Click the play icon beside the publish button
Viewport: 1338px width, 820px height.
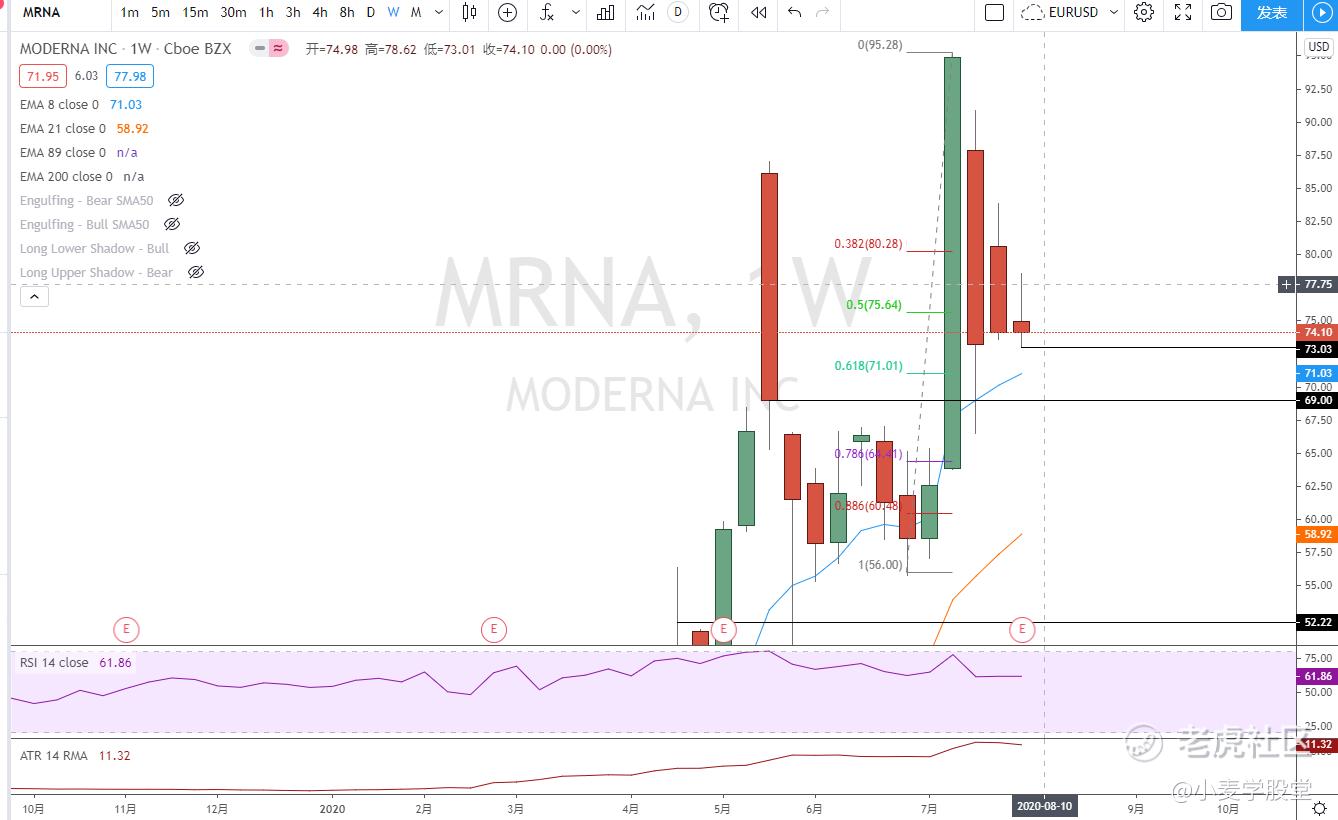pos(1321,13)
